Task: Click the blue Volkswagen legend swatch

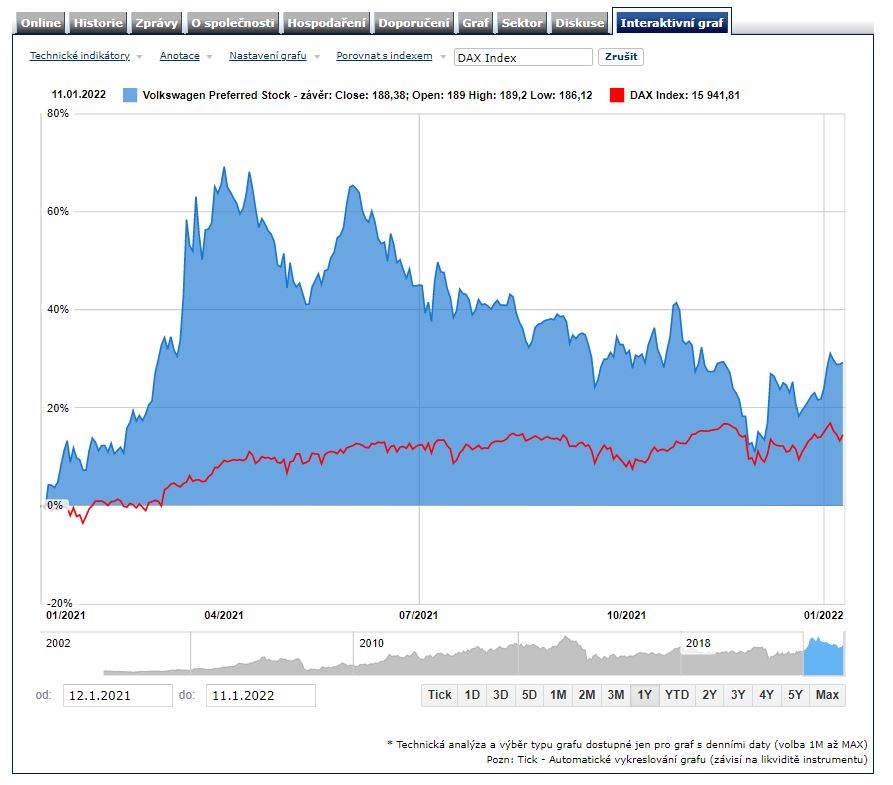Action: [130, 96]
